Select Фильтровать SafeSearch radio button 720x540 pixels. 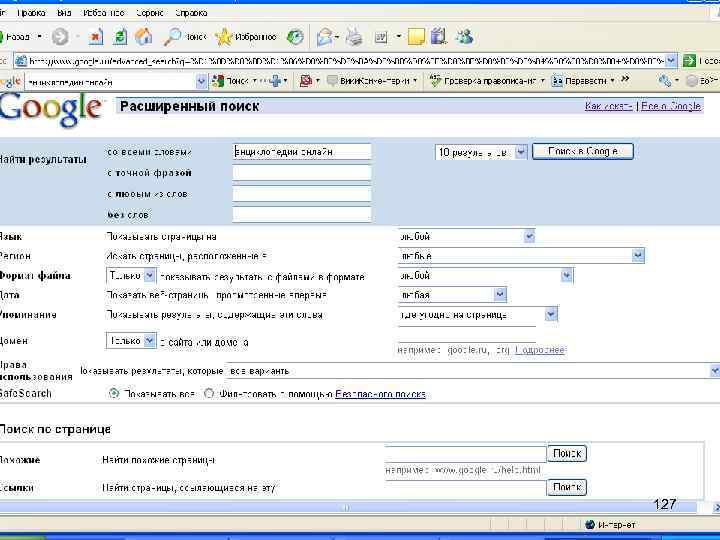209,394
